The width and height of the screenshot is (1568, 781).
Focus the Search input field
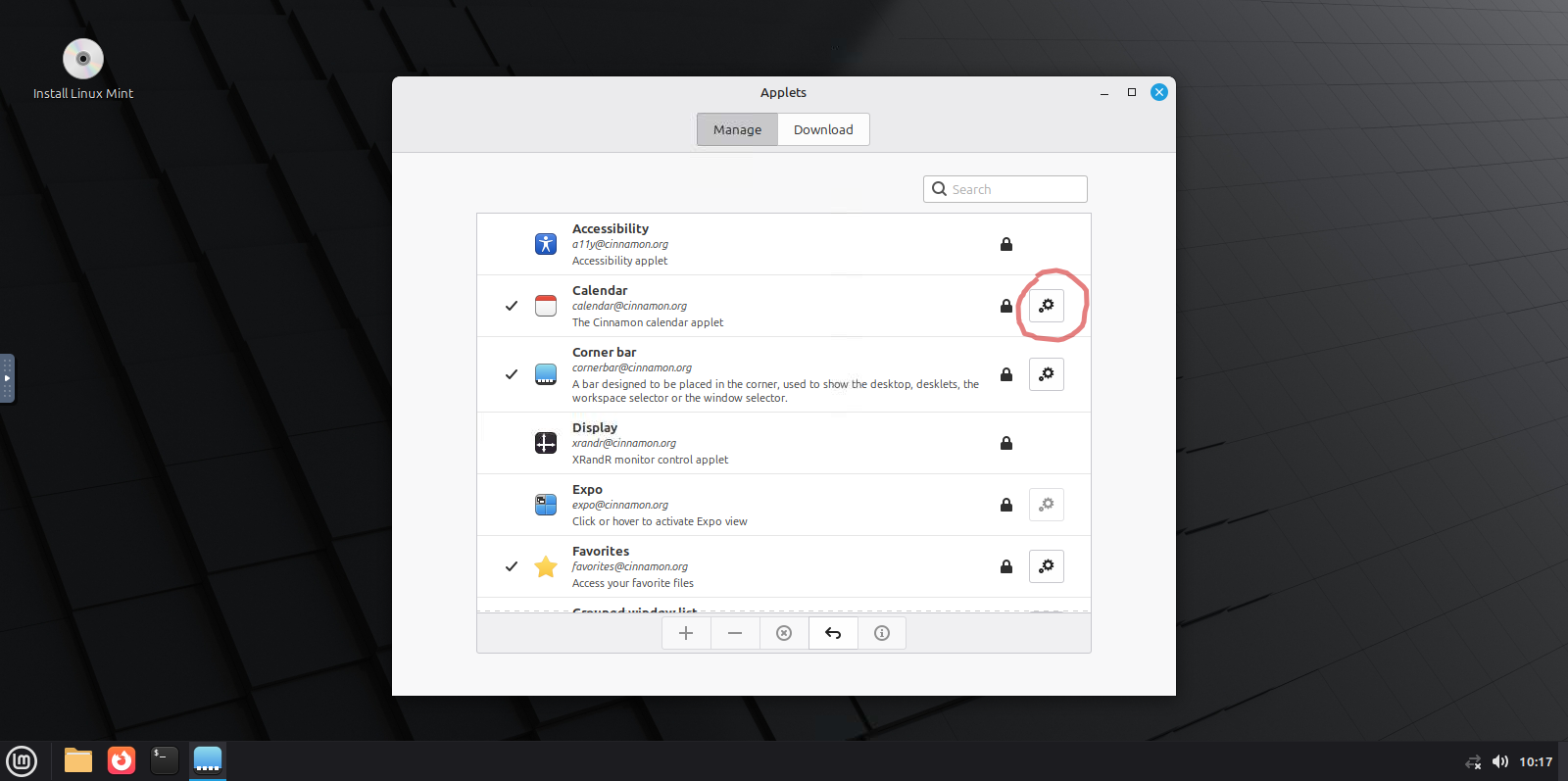click(x=1005, y=189)
